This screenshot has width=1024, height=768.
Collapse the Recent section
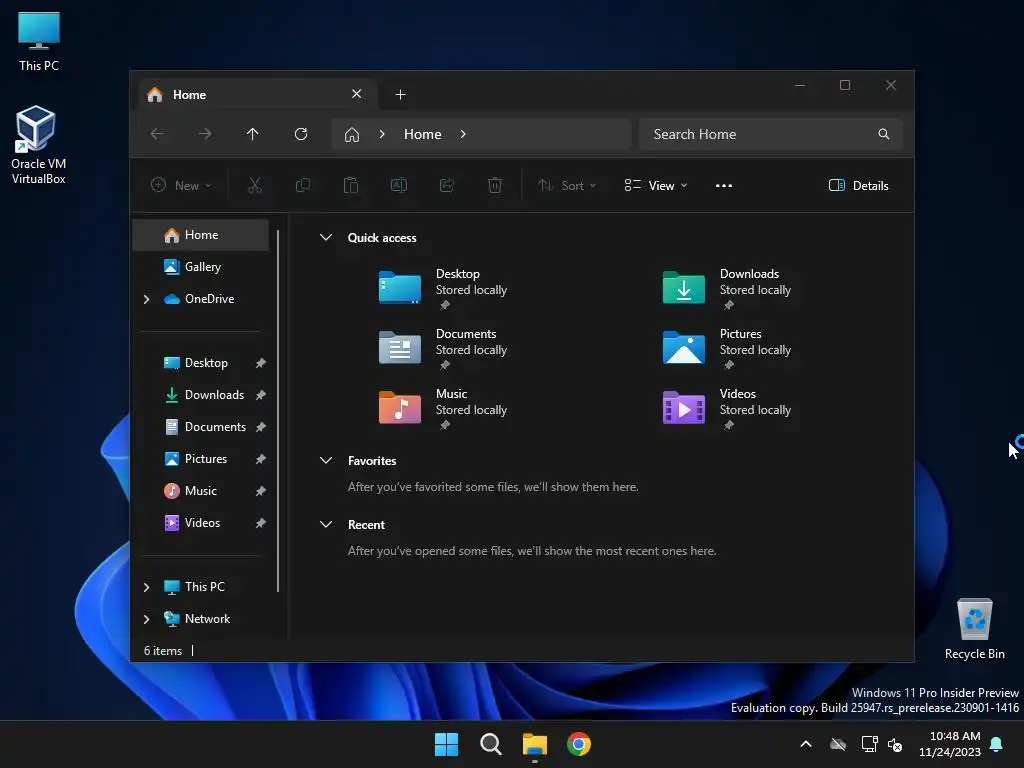(x=326, y=524)
